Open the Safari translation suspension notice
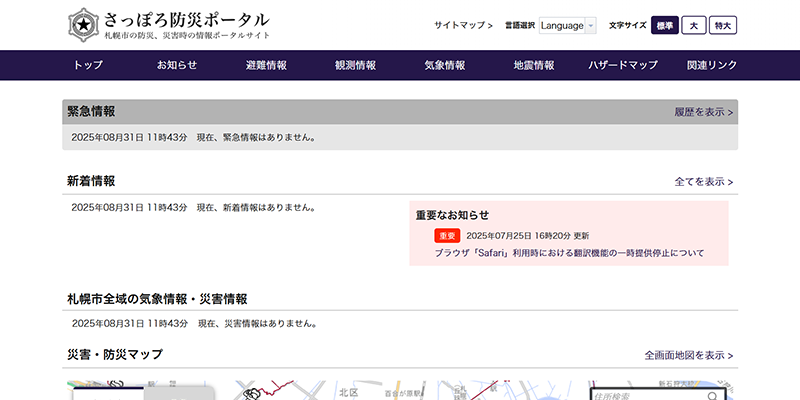The image size is (800, 400). [x=569, y=253]
